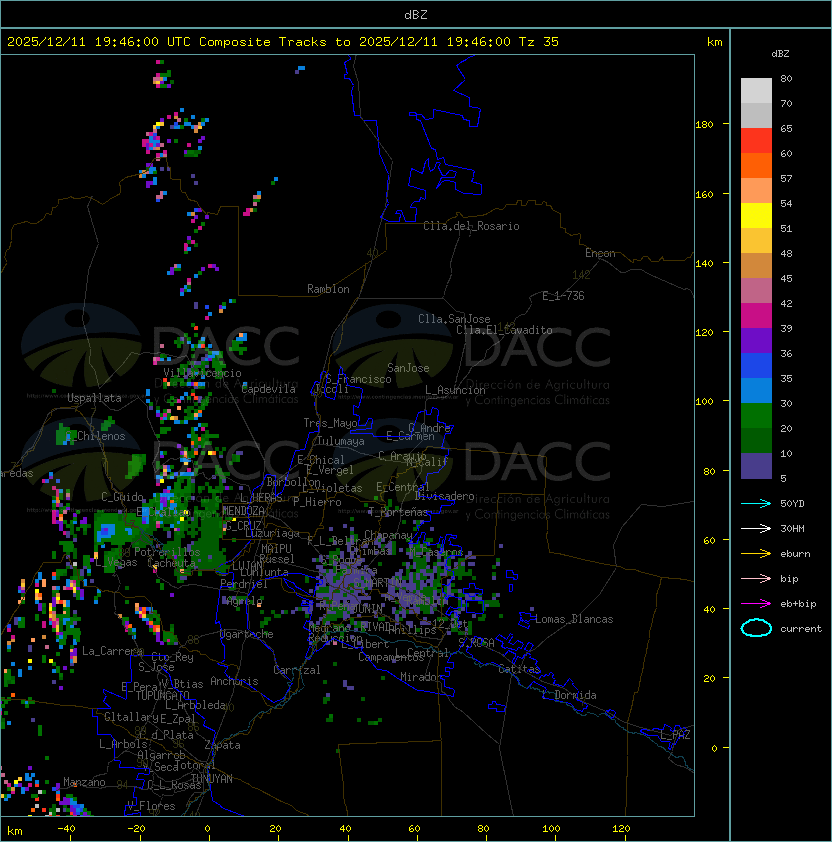Pick the light gray top swatch in dBZ legend
832x842 pixels.
coord(756,90)
